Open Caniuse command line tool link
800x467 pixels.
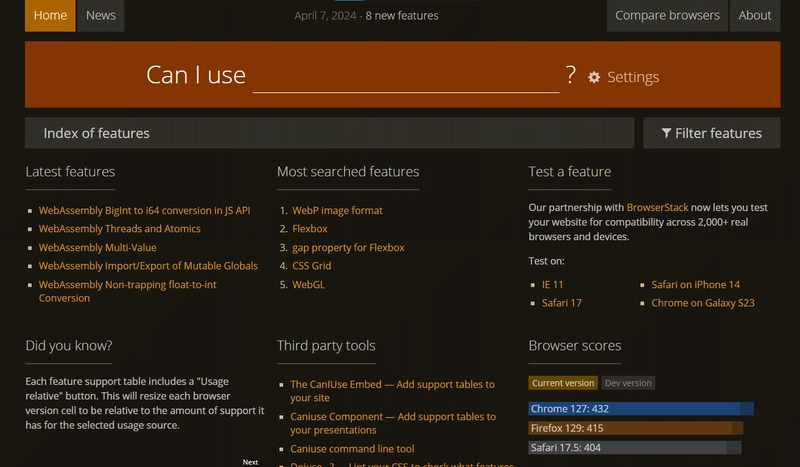coord(352,449)
